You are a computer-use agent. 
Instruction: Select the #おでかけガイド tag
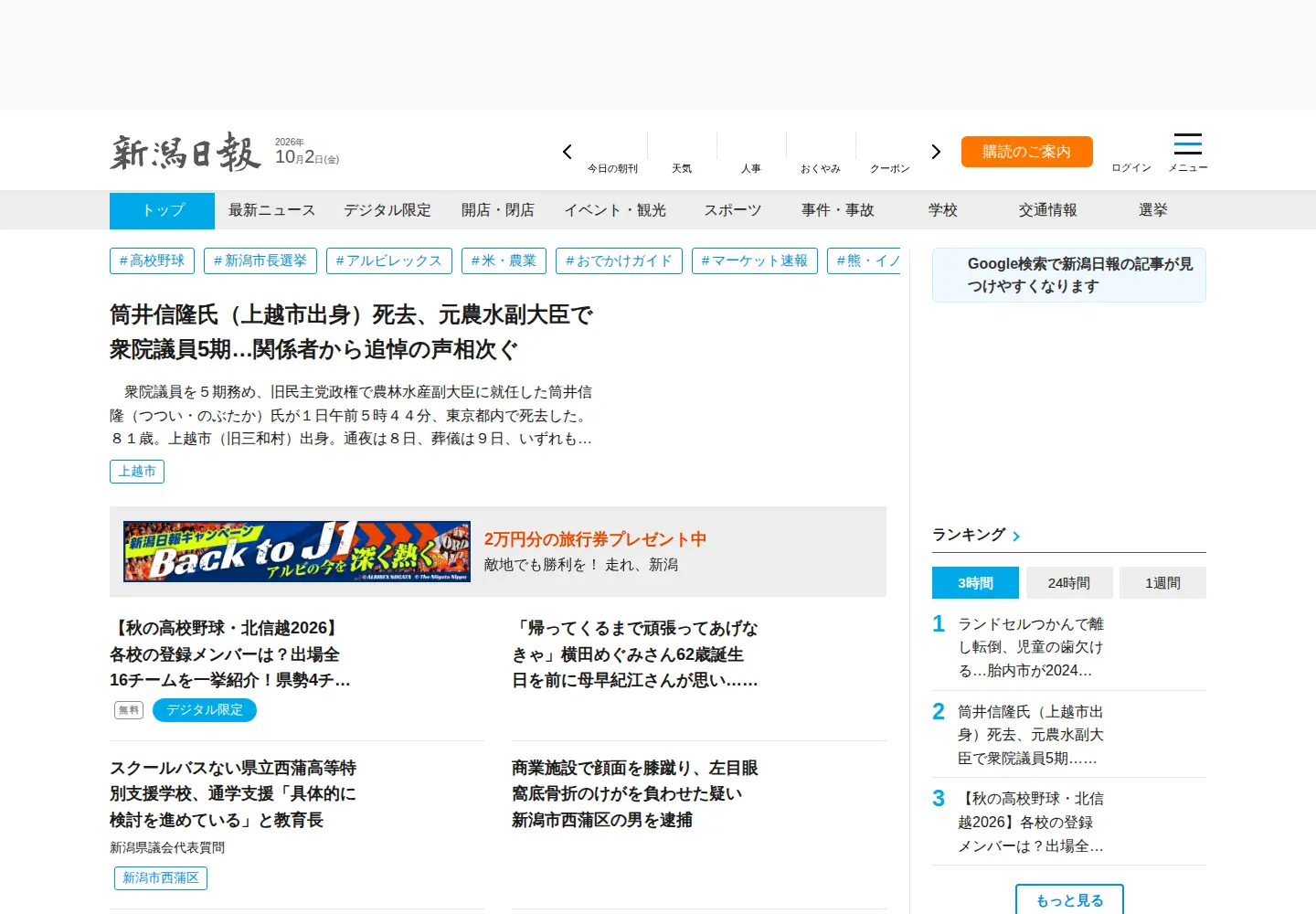619,261
